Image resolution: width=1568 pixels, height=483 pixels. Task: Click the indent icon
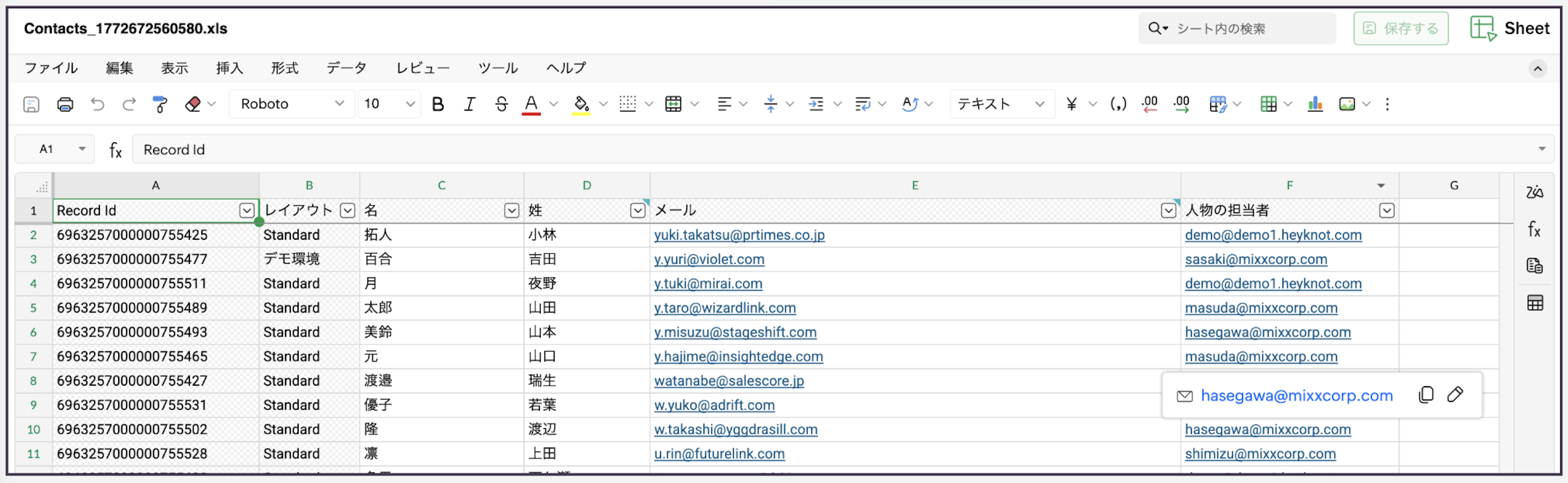pos(816,104)
